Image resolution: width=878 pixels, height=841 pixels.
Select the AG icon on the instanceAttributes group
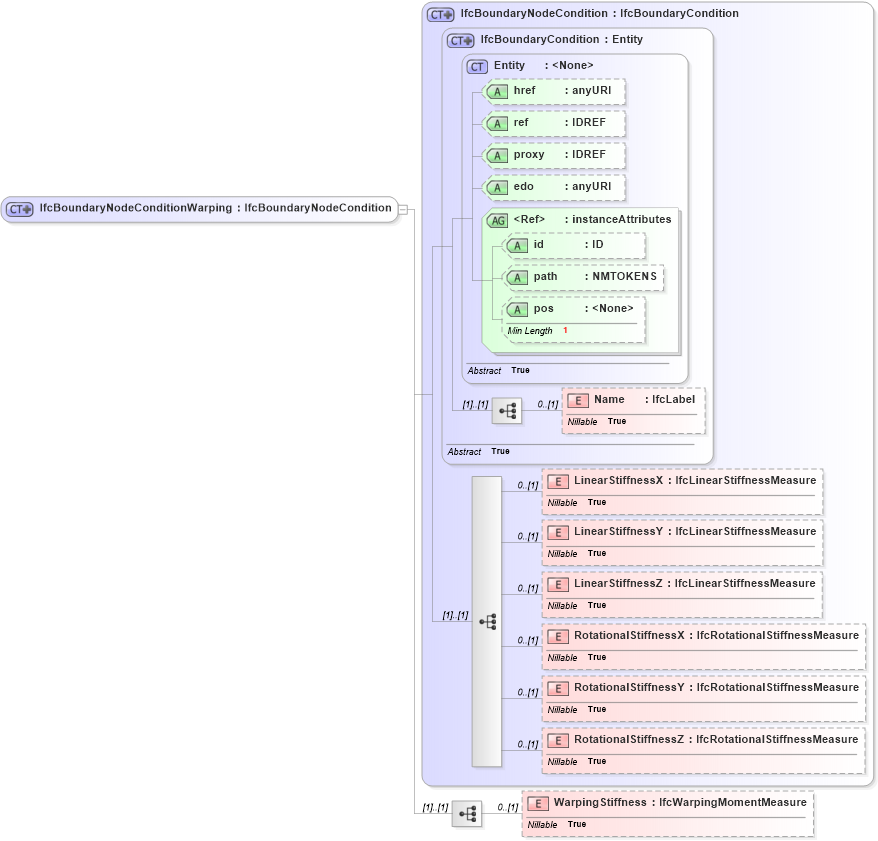click(496, 220)
